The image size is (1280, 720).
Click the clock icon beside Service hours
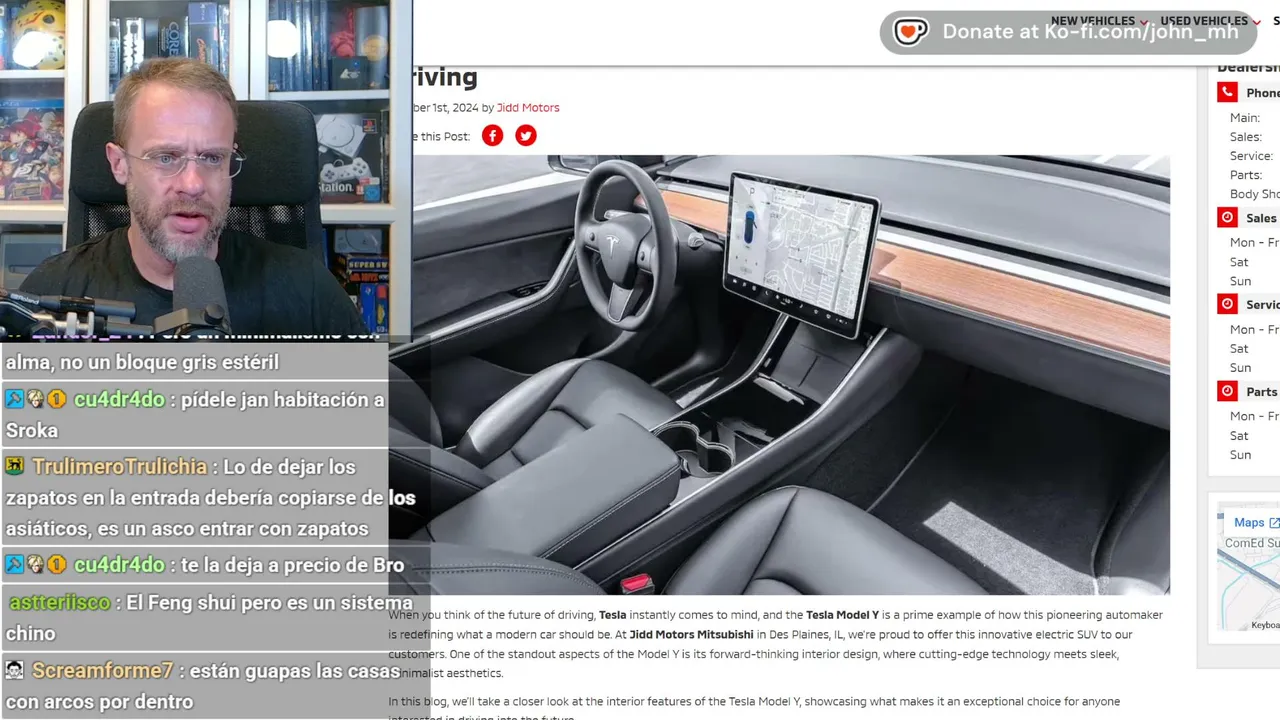(x=1227, y=304)
